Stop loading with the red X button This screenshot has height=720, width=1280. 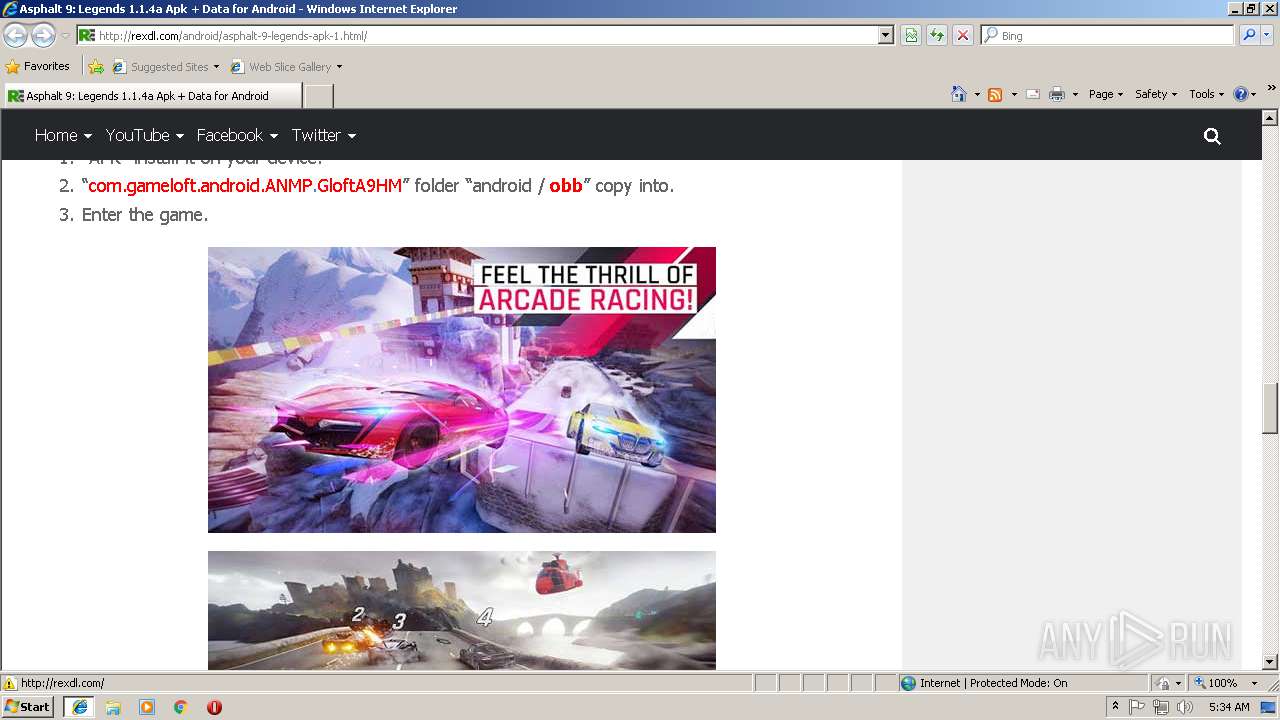pyautogui.click(x=962, y=35)
